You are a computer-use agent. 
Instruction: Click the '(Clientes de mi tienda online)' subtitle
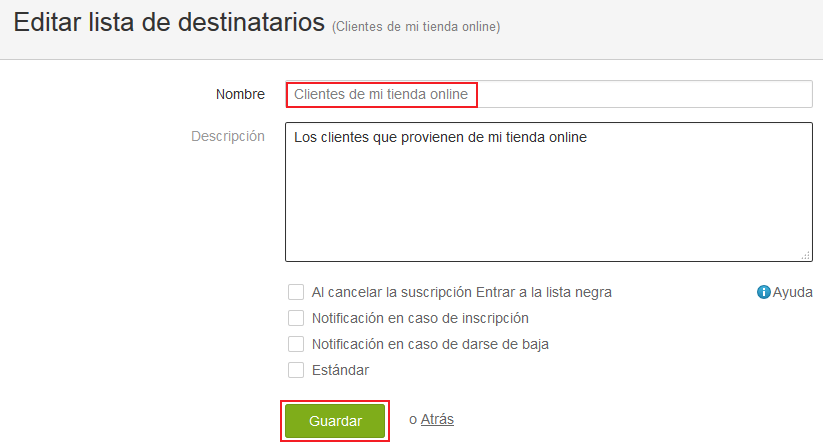(x=416, y=27)
